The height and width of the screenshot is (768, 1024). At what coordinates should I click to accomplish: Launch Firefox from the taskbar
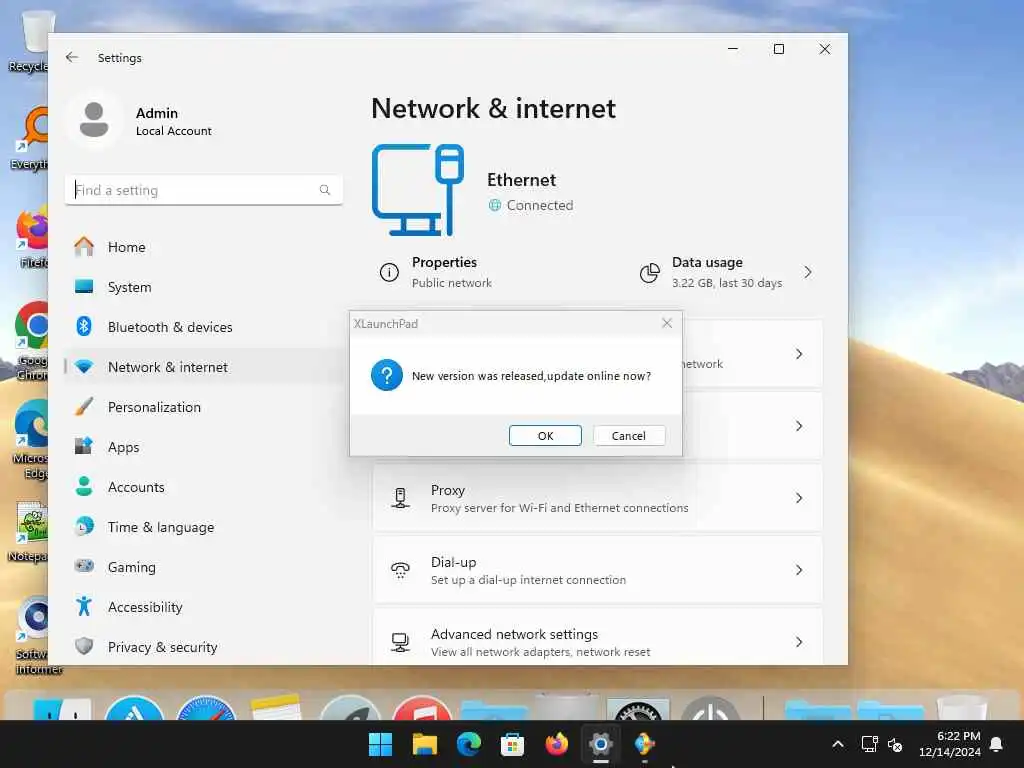[x=556, y=744]
